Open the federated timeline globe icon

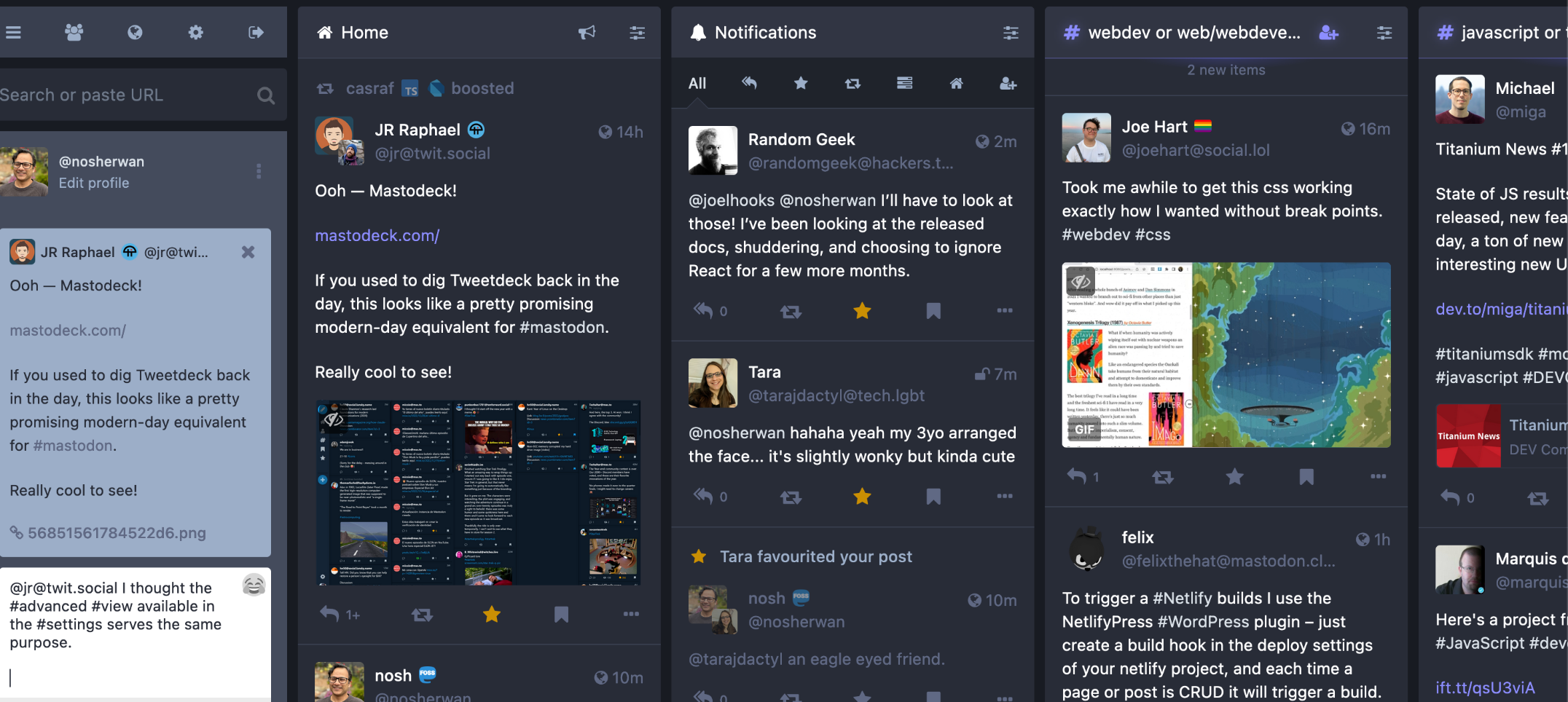tap(135, 32)
